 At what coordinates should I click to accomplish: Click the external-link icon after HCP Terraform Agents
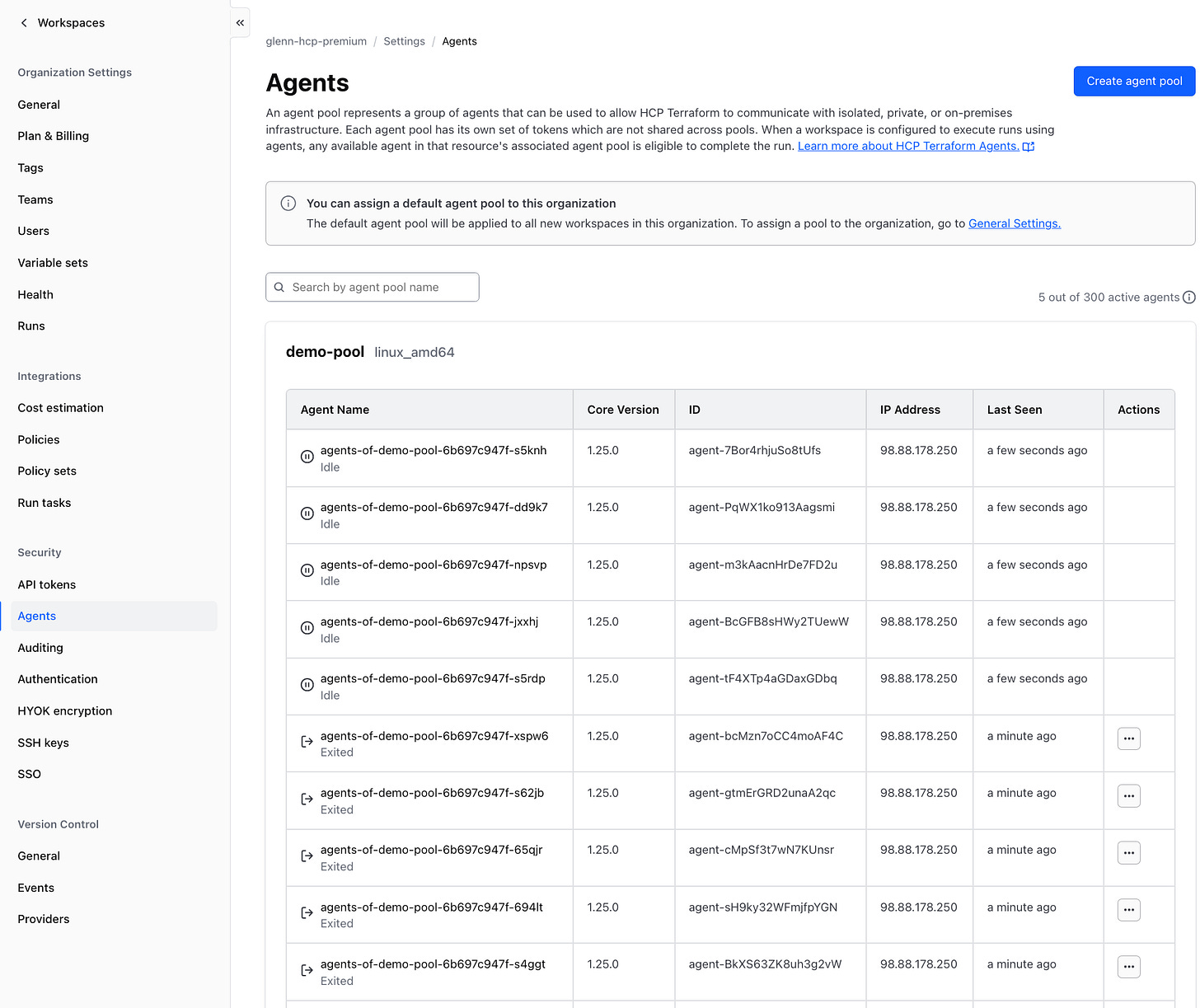[x=1029, y=146]
